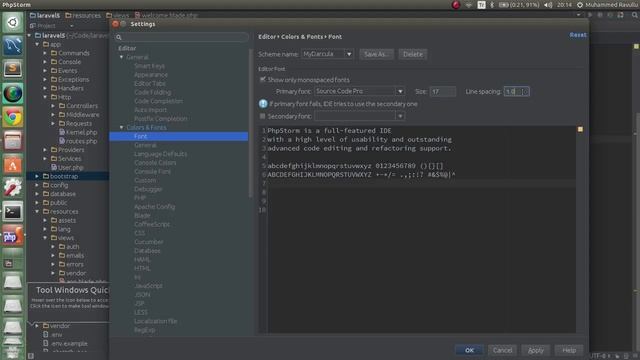This screenshot has height=360, width=640.
Task: Open the Terminal from the dock
Action: (13, 212)
